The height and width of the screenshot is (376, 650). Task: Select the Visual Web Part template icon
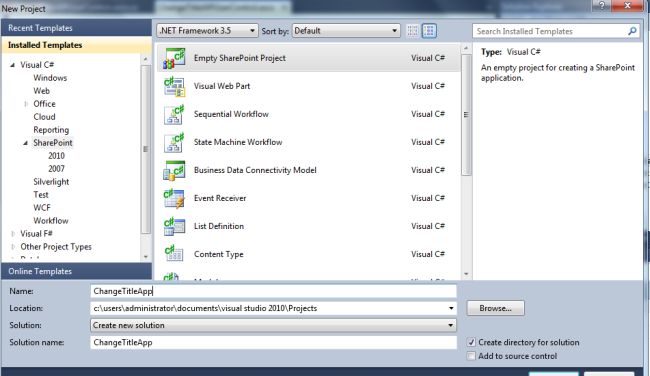click(x=174, y=87)
